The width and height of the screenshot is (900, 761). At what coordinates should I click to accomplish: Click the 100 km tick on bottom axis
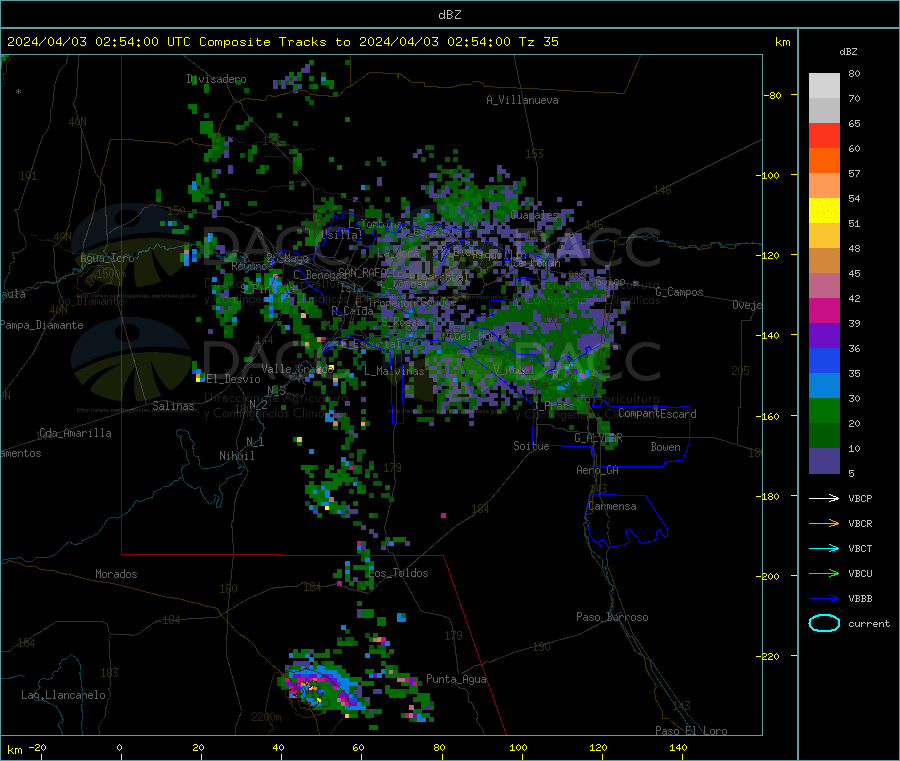(518, 747)
